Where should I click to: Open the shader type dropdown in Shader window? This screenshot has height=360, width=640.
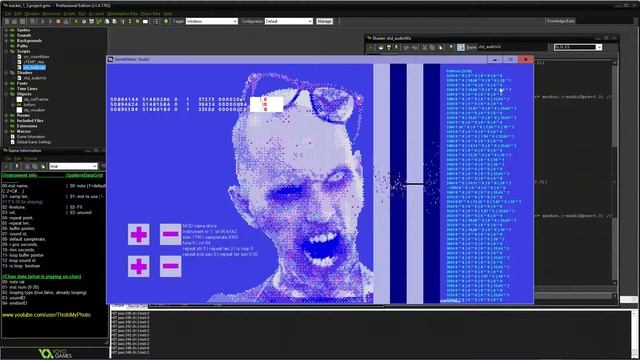click(578, 47)
